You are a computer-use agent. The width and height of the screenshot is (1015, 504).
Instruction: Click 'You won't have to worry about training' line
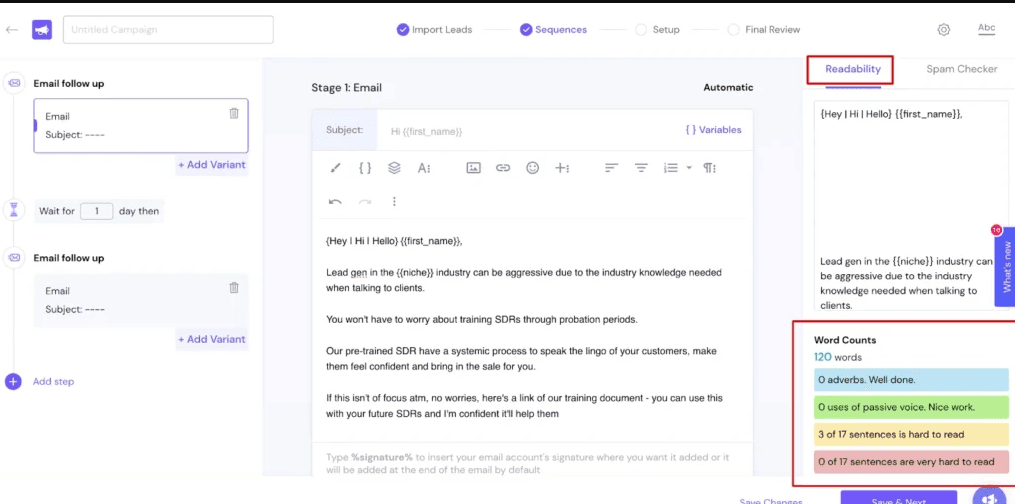(x=482, y=320)
